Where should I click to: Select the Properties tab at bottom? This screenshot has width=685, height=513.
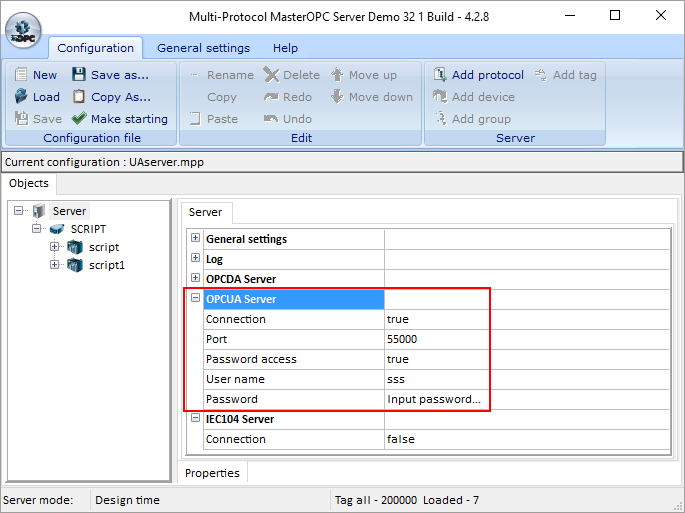212,473
